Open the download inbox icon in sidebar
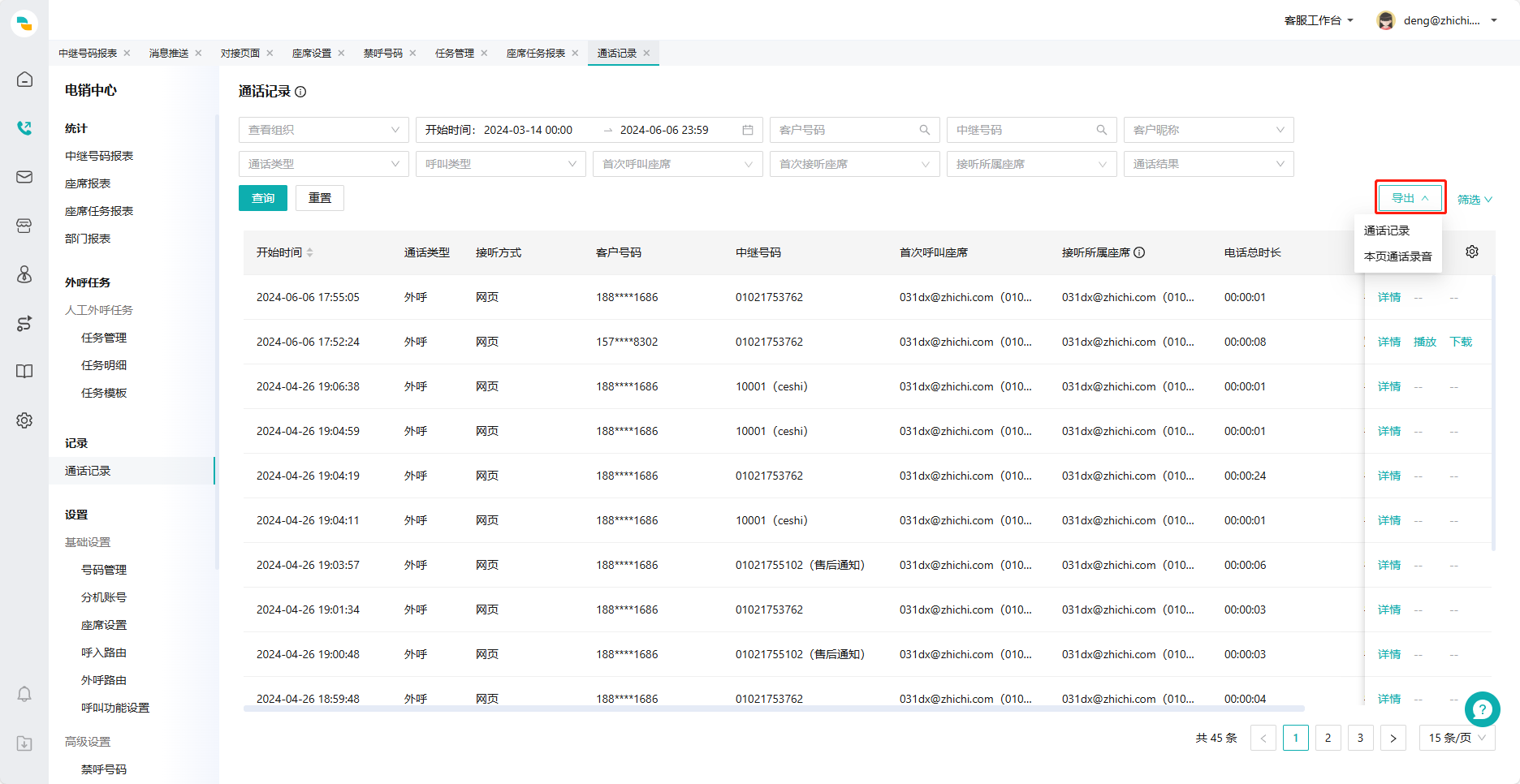 [24, 743]
